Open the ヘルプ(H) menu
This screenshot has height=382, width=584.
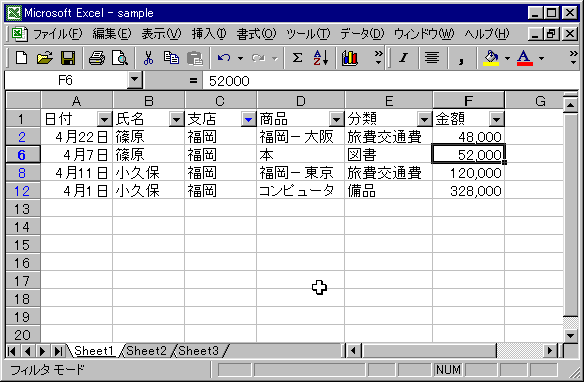pyautogui.click(x=487, y=34)
